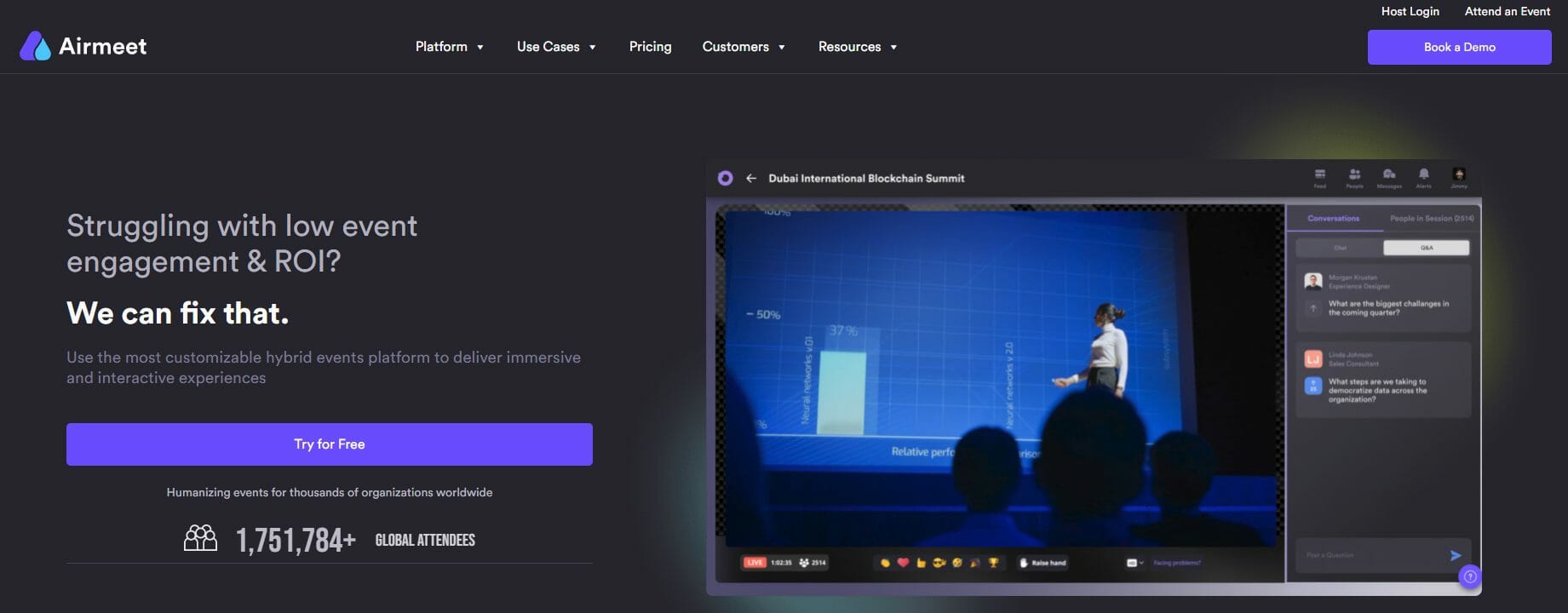Send a party popper reaction
1568x613 pixels.
click(974, 563)
